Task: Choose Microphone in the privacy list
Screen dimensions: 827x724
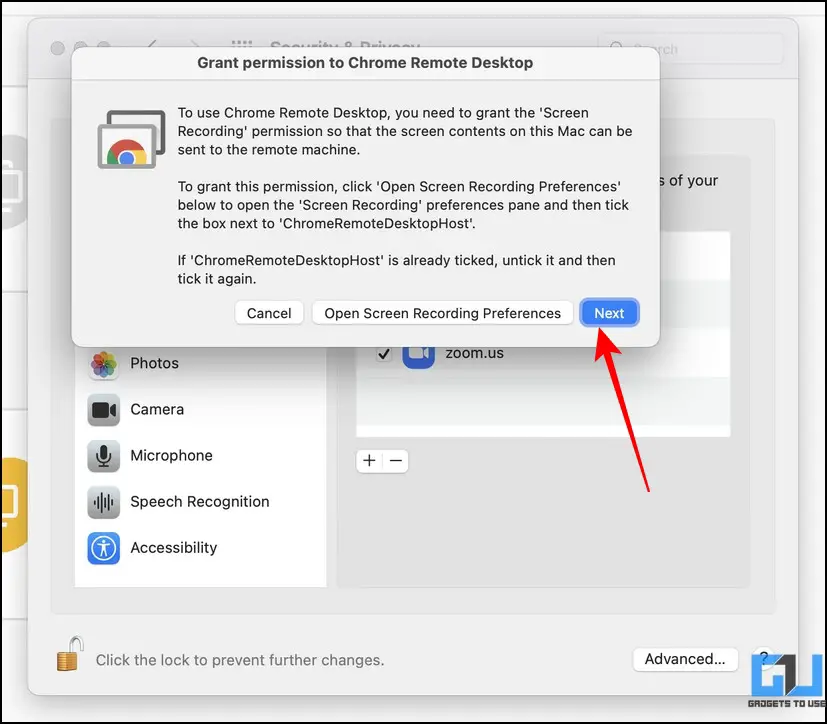Action: 200,456
